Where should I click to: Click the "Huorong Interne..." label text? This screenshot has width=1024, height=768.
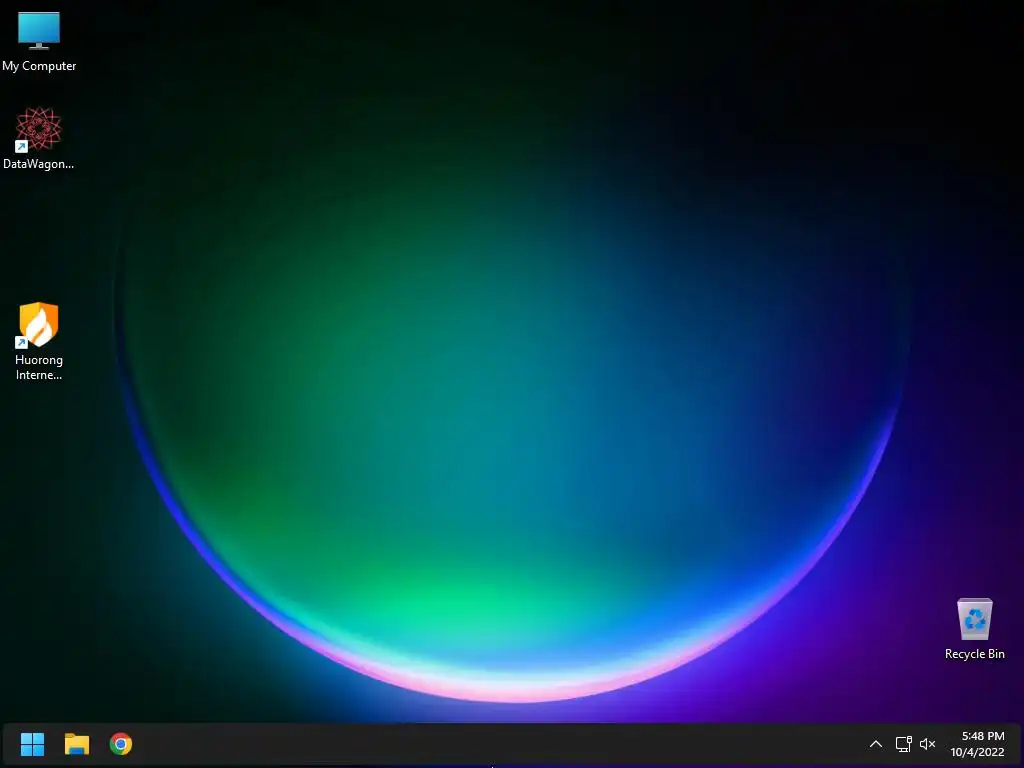click(x=39, y=367)
